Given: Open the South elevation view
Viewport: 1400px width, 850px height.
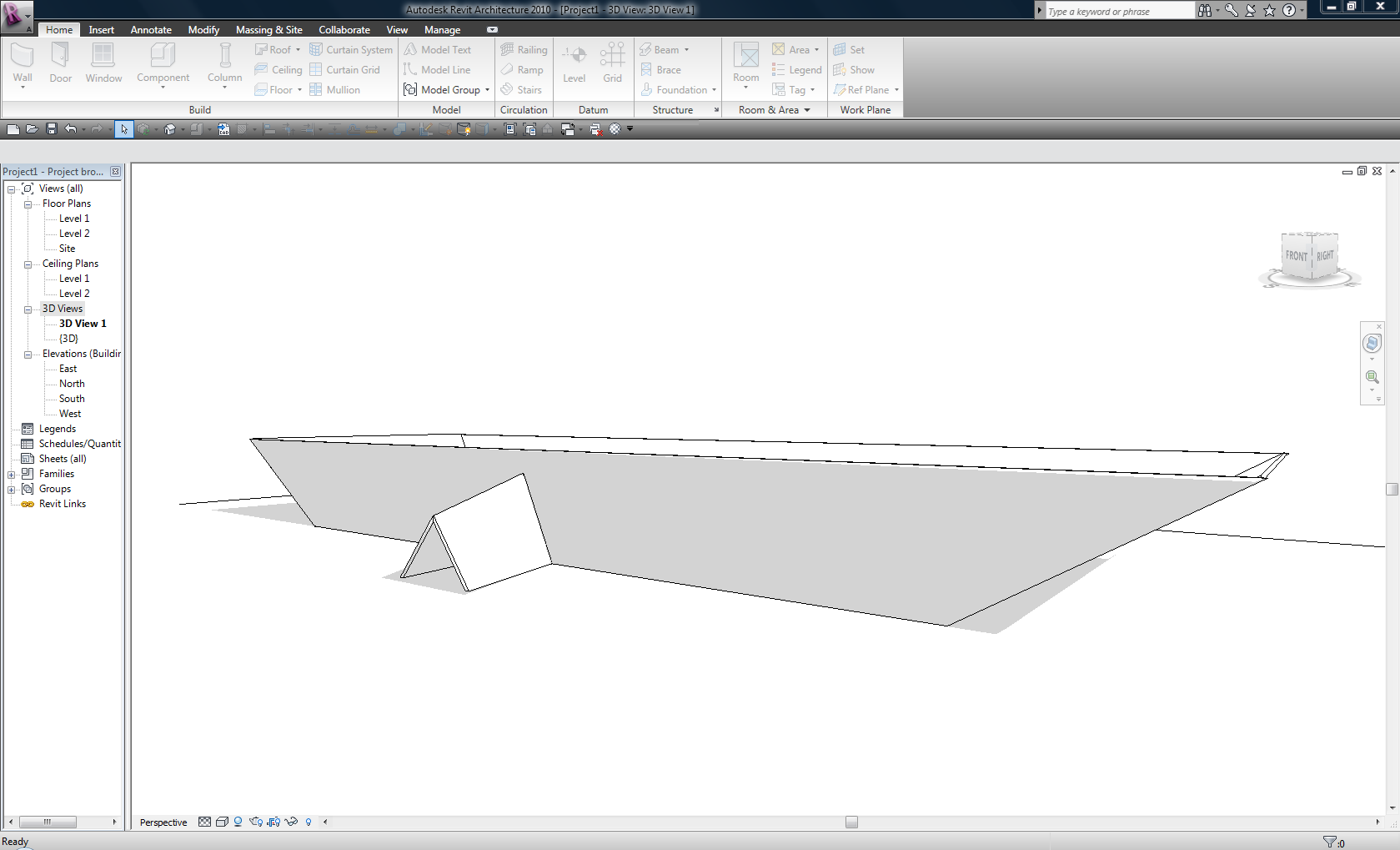Looking at the screenshot, I should click(72, 399).
